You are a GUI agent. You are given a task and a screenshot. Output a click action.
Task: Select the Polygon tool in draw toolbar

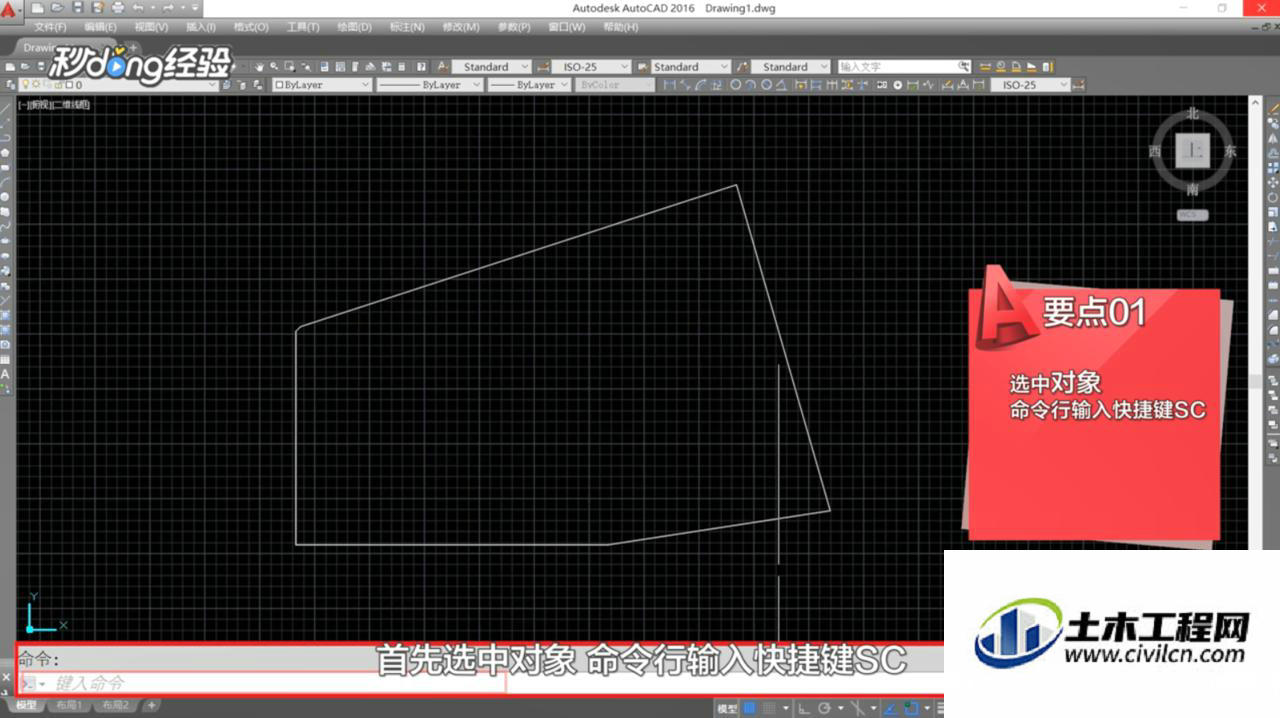tap(6, 152)
